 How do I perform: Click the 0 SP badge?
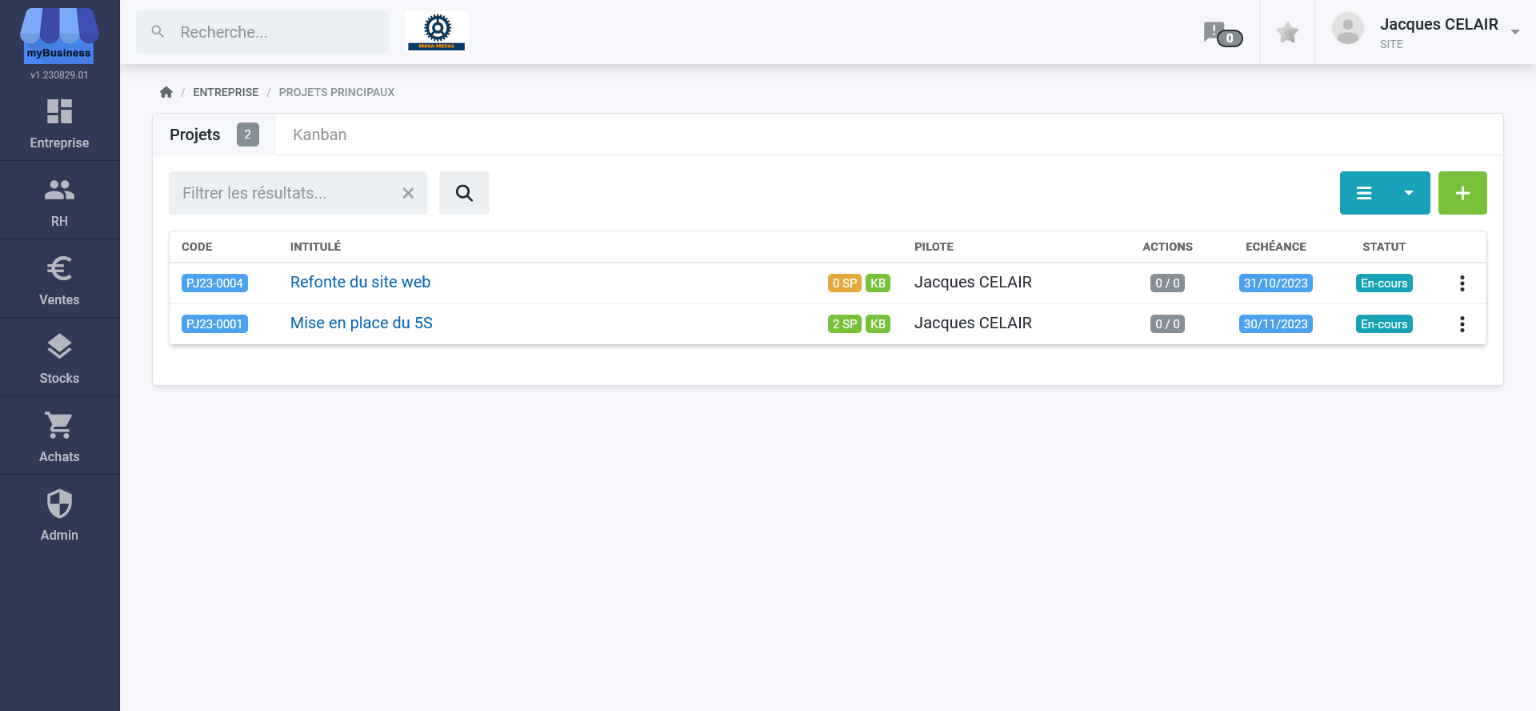(x=845, y=283)
